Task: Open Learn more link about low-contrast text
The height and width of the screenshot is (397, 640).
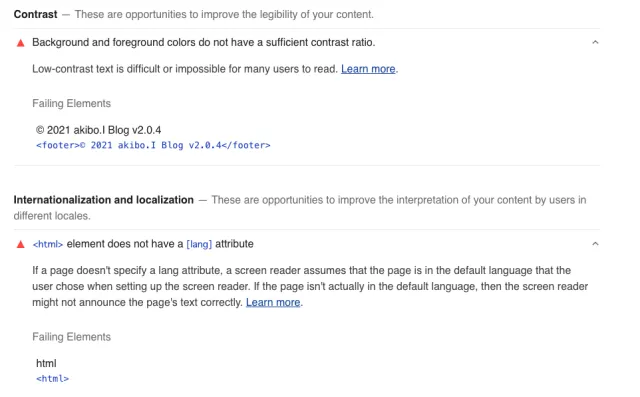Action: tap(368, 69)
